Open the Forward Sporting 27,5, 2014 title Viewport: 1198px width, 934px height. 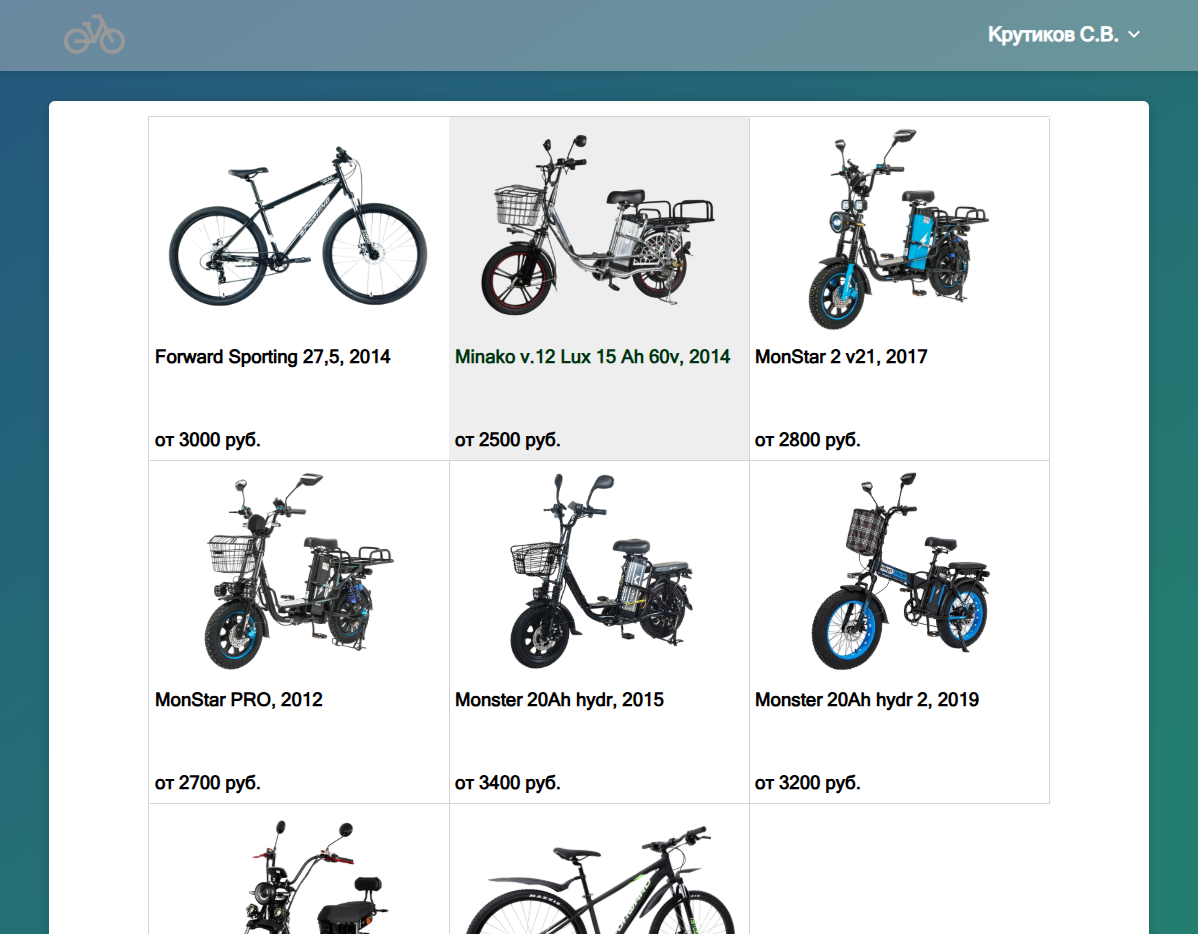(x=272, y=357)
